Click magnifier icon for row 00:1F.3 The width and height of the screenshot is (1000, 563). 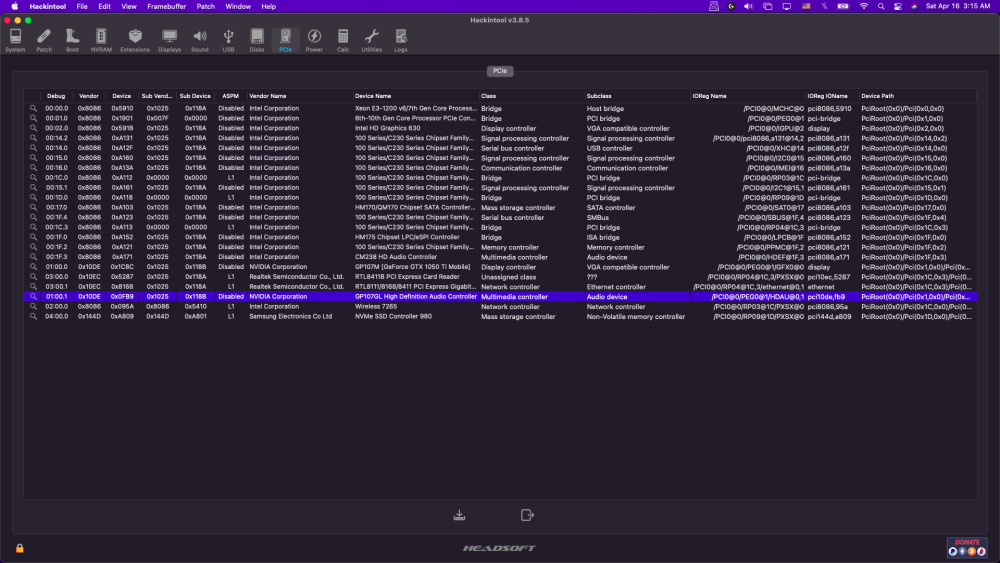tap(33, 257)
